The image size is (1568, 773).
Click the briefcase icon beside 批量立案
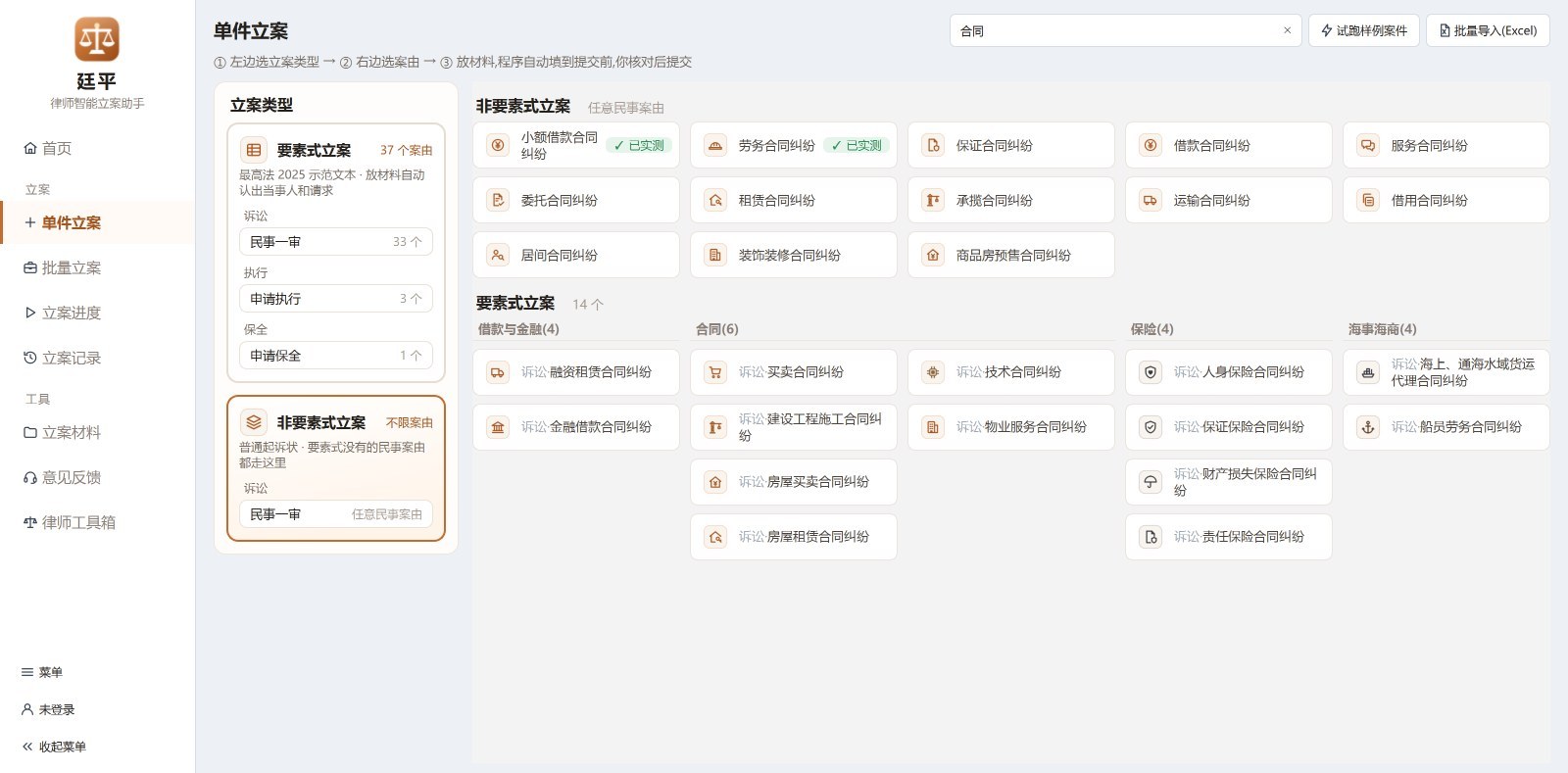click(x=30, y=267)
